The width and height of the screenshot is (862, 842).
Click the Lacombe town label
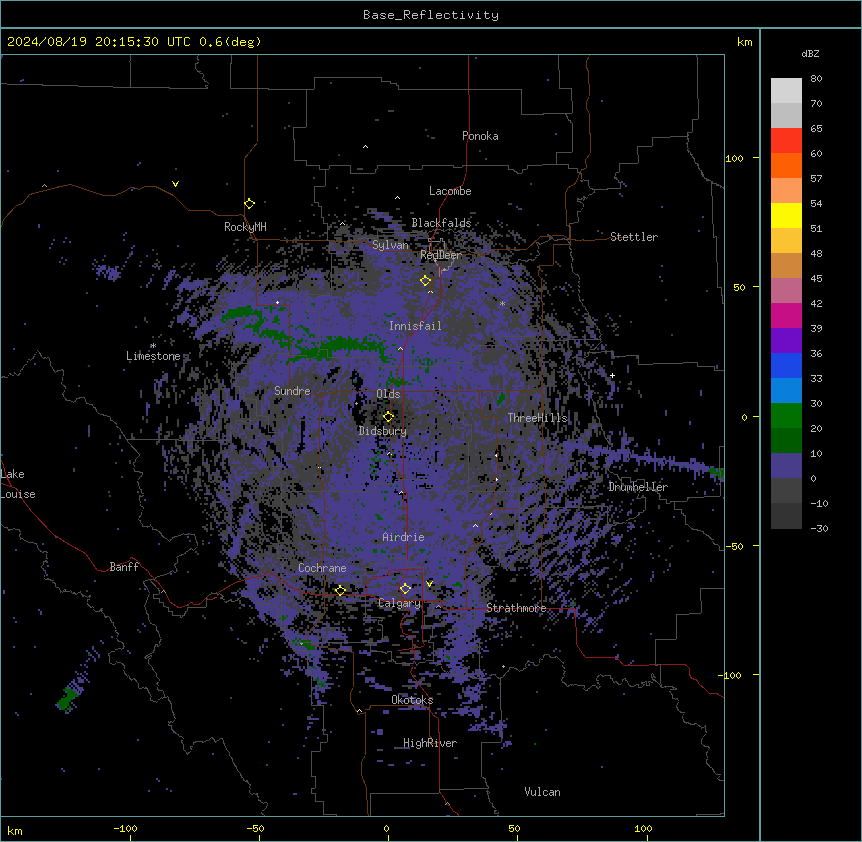pos(450,191)
